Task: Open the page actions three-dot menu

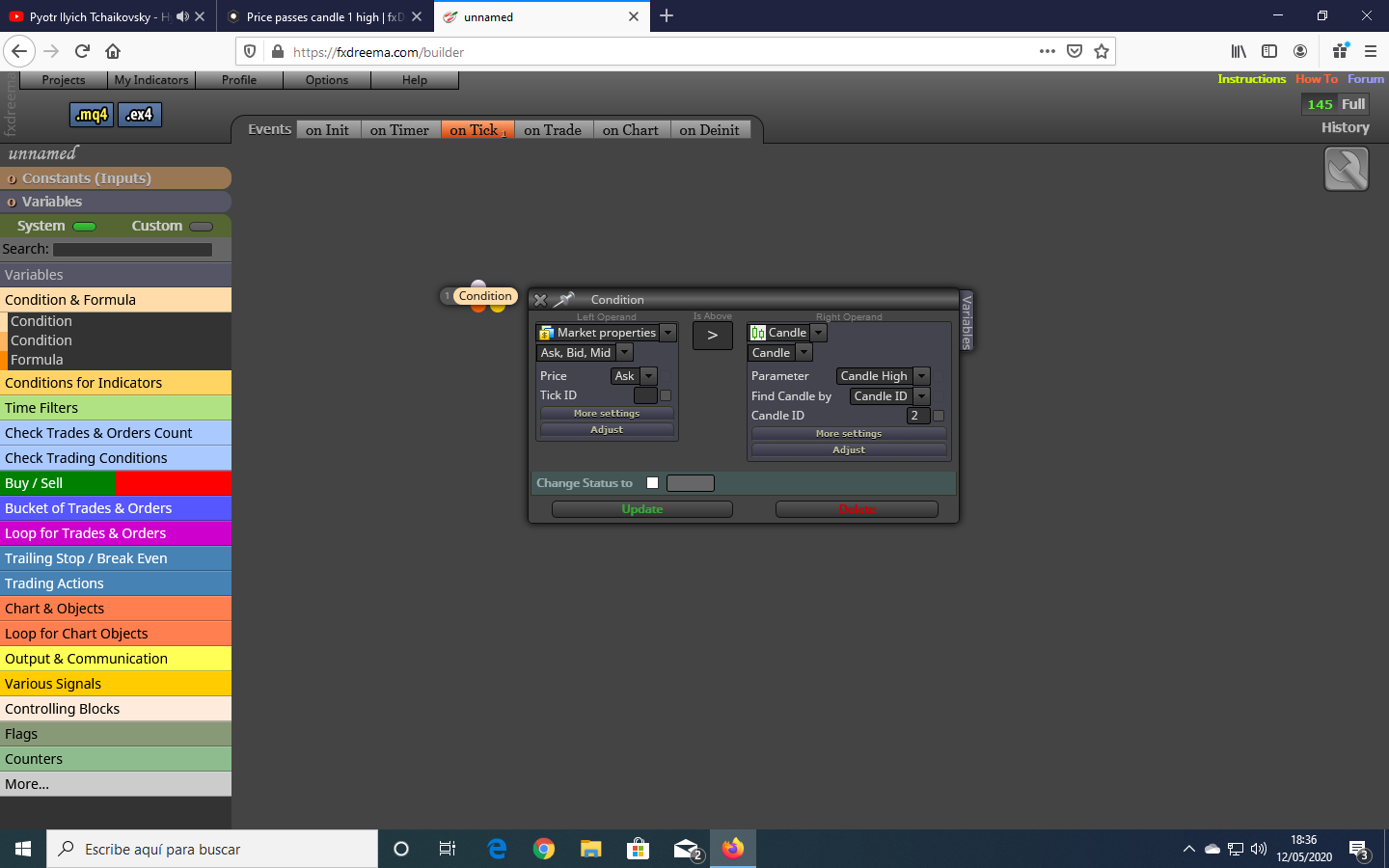Action: [1048, 52]
